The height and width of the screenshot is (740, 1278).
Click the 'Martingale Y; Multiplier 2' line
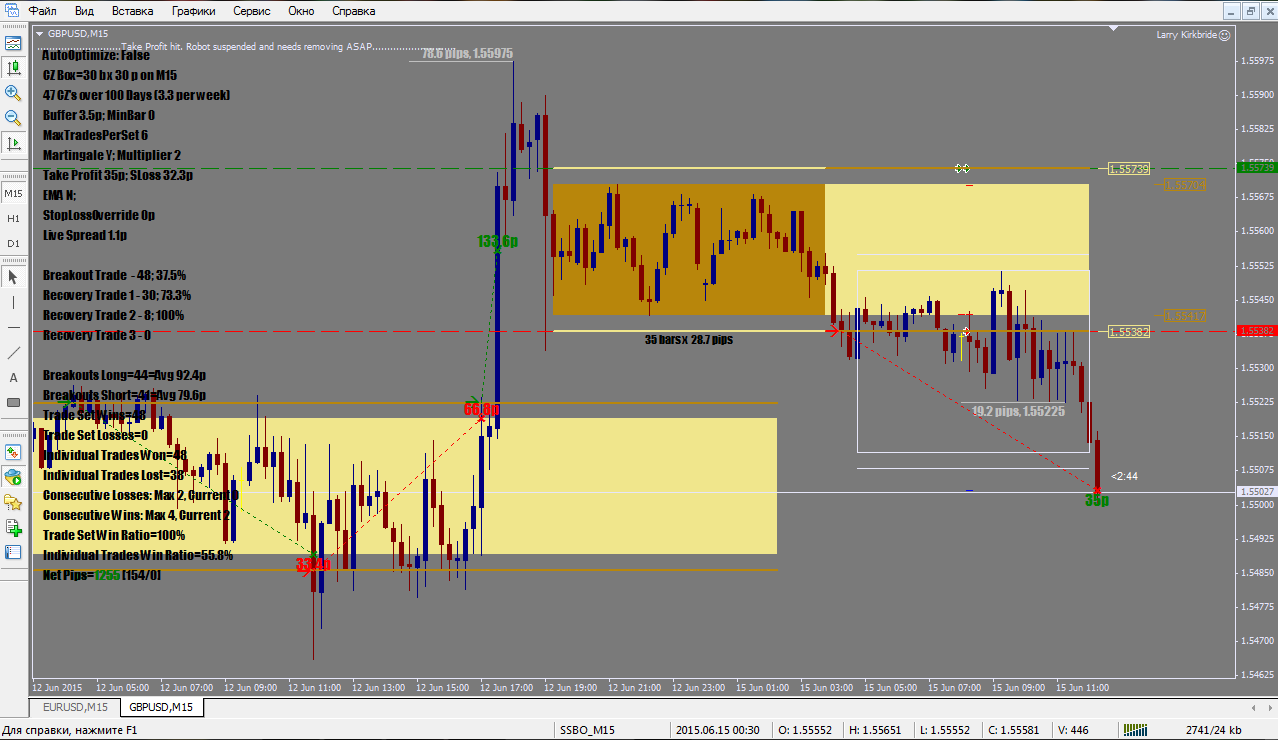(x=112, y=155)
